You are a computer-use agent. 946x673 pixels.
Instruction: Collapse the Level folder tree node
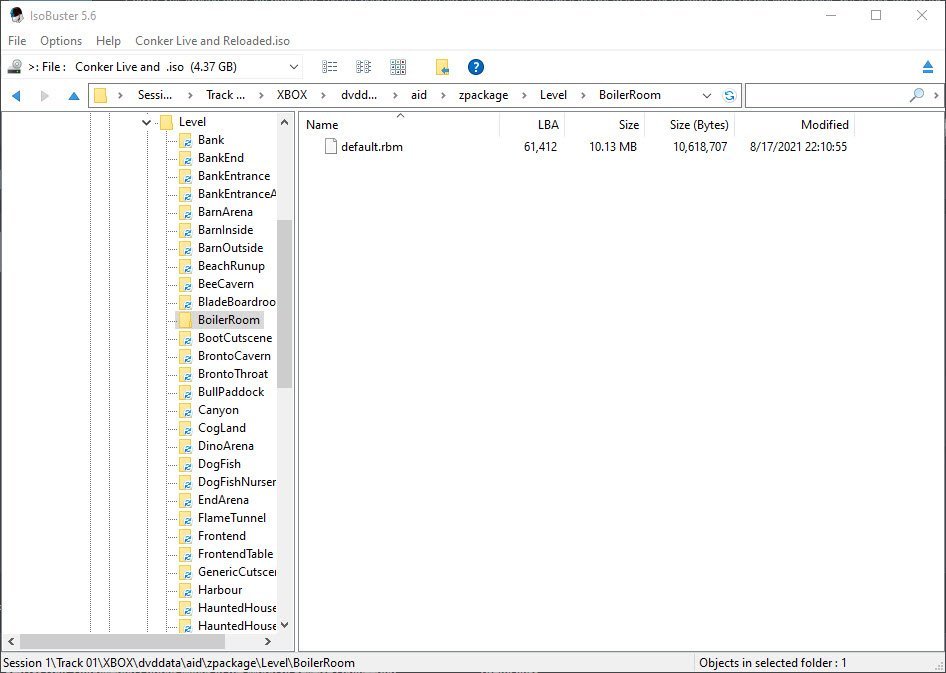[x=146, y=122]
